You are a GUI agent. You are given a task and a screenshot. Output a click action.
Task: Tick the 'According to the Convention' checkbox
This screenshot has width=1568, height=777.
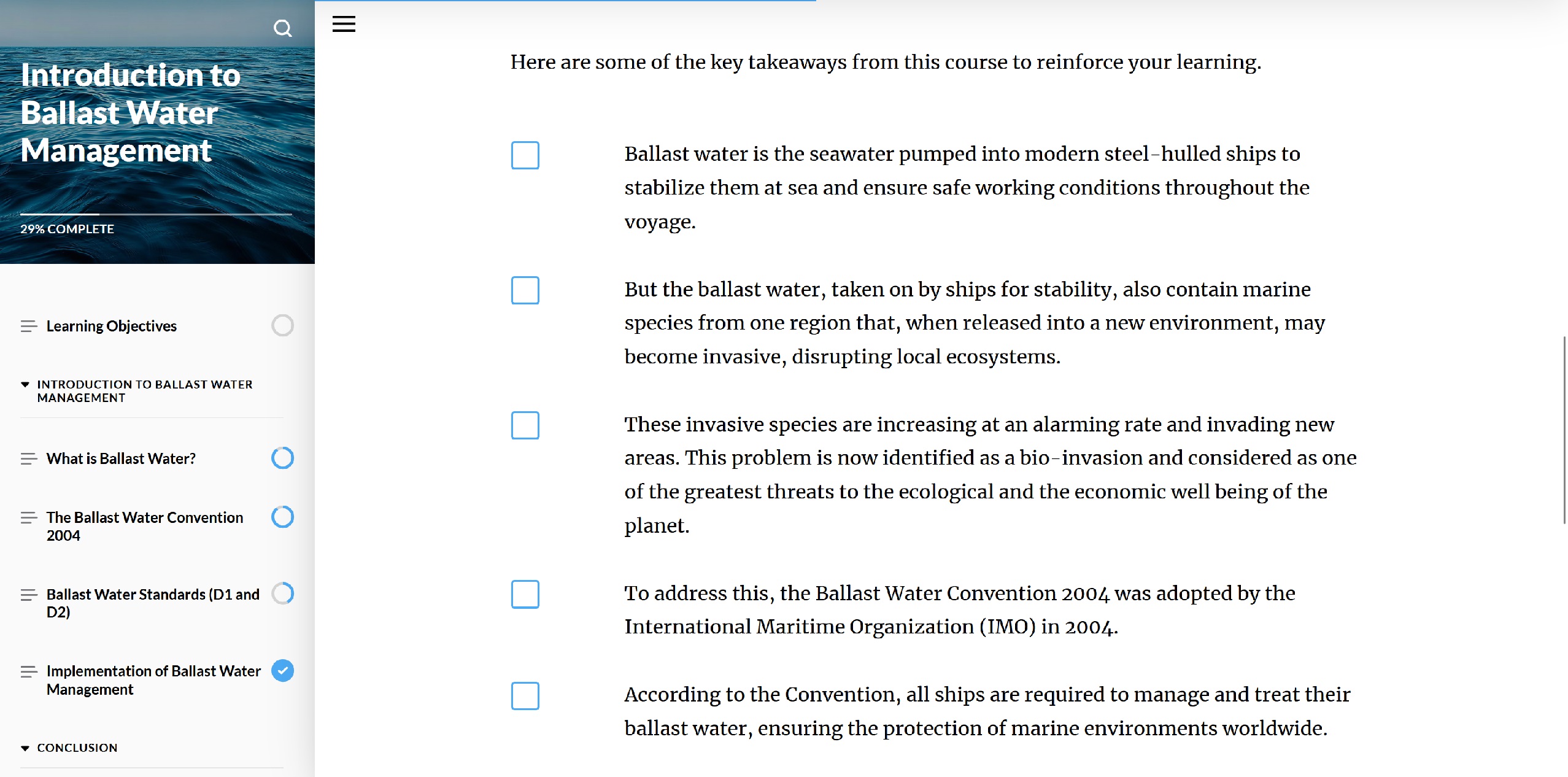[x=525, y=696]
